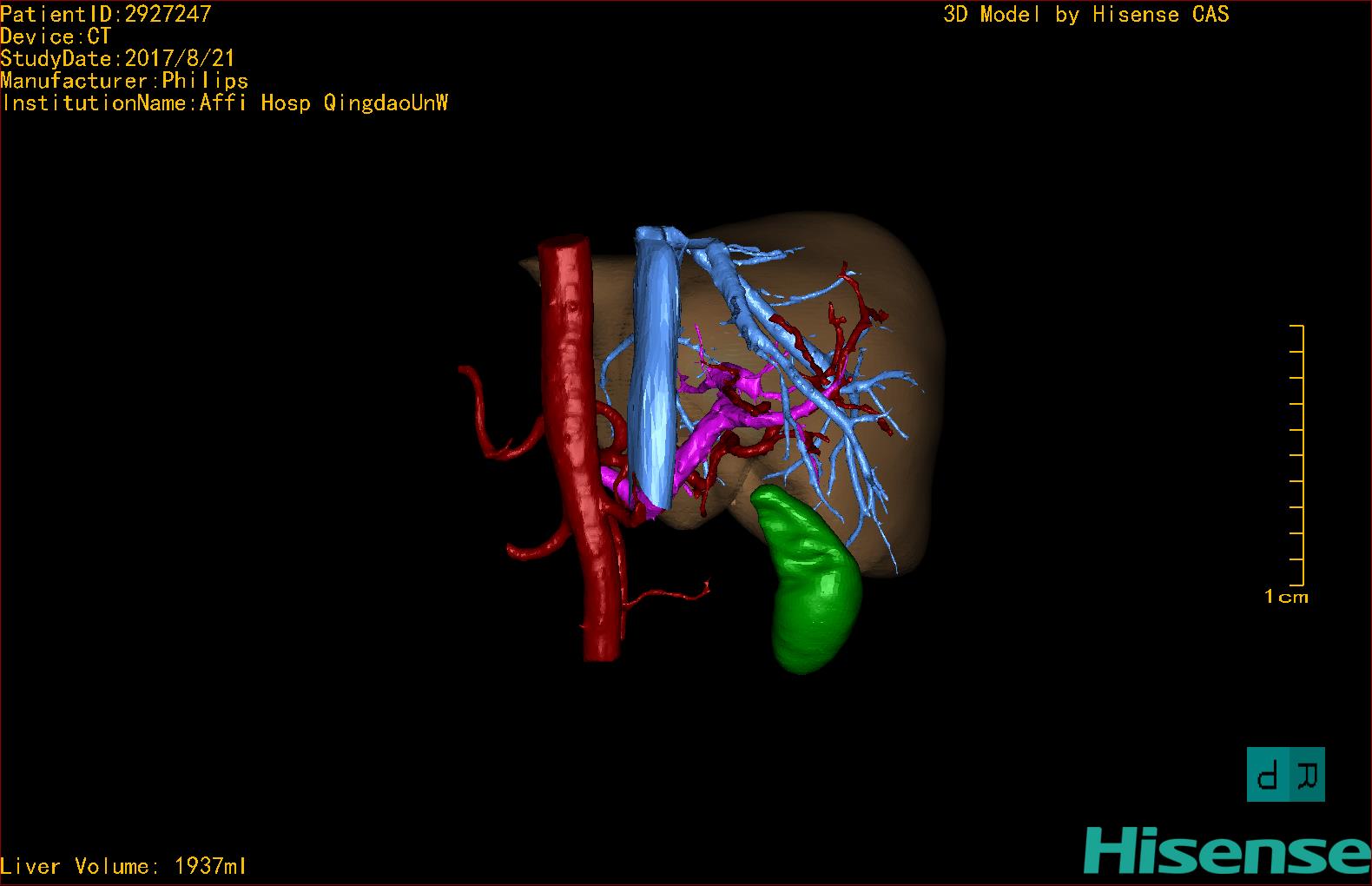Click the InstitutionName:Affi Hosp QingdaoUnW text

(225, 103)
